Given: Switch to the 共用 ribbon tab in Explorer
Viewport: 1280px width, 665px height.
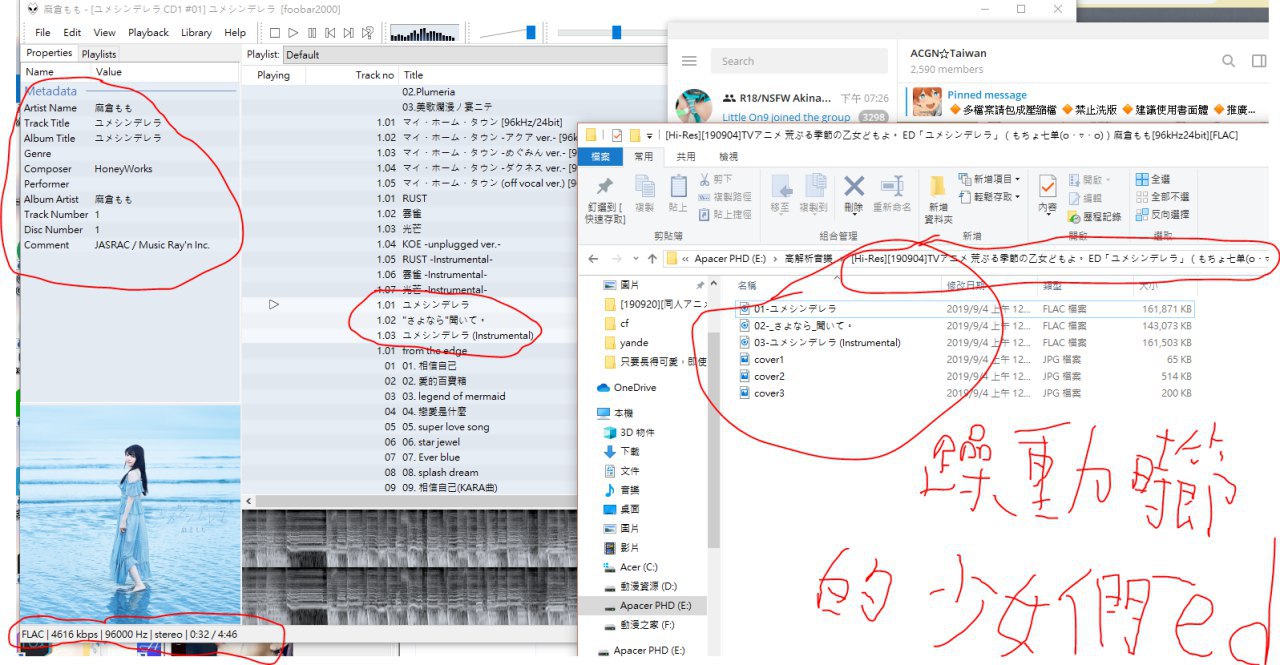Looking at the screenshot, I should tap(686, 157).
